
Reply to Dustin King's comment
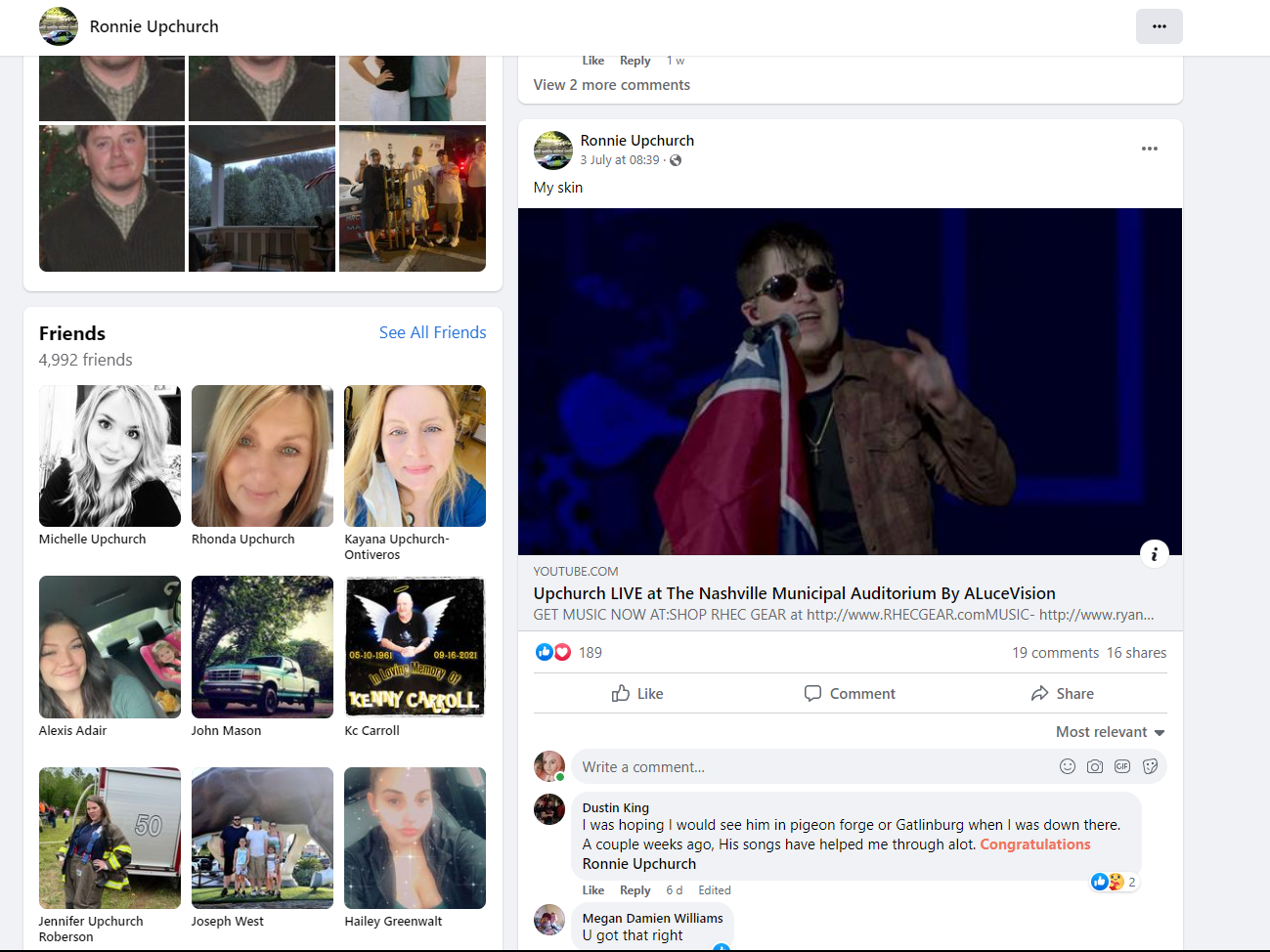(635, 890)
